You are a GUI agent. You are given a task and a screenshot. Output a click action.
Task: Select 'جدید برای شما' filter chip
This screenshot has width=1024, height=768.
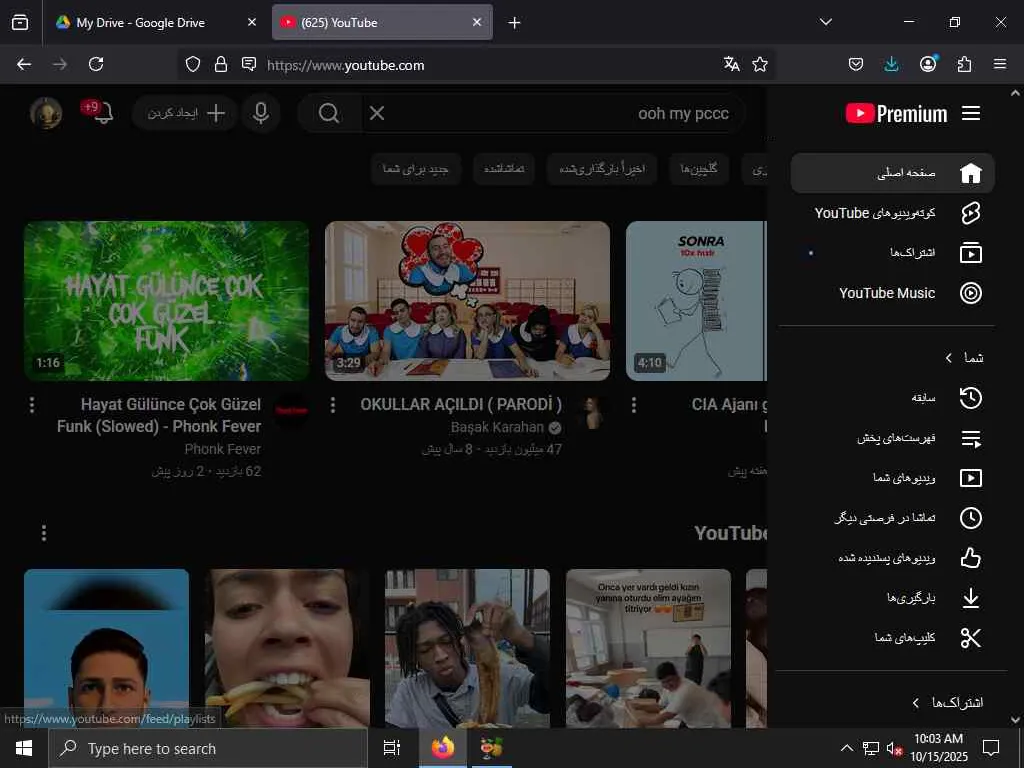click(415, 169)
